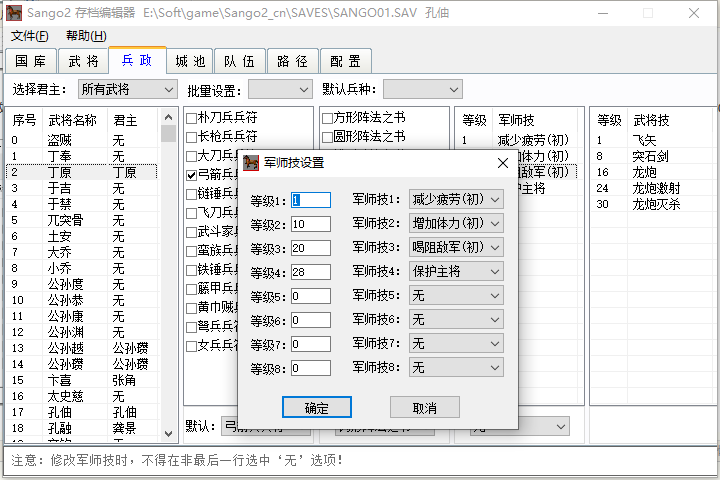Open the 军师技1 dropdown 减少疲劳(初)
The image size is (720, 480).
coord(456,199)
